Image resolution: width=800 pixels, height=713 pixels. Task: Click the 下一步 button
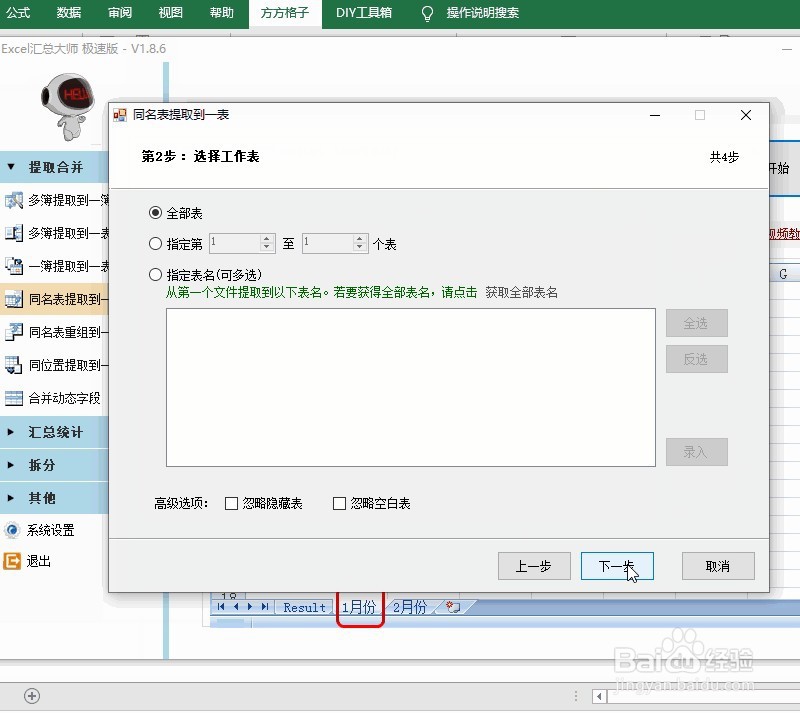[x=617, y=566]
